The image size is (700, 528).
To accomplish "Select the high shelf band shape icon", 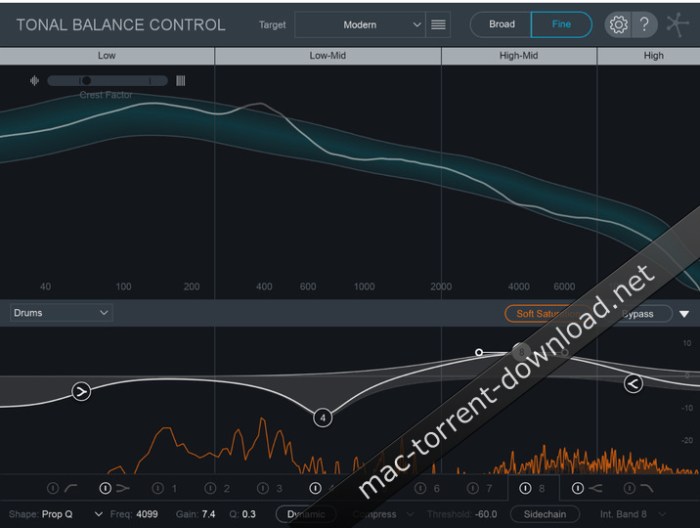I will point(596,488).
